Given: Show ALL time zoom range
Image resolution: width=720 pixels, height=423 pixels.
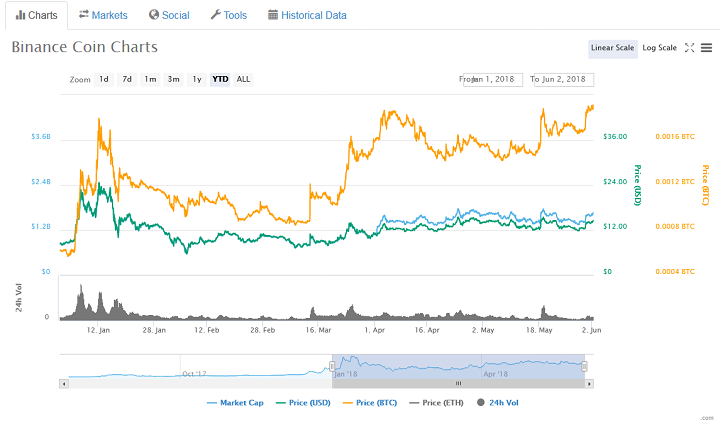Looking at the screenshot, I should tap(243, 79).
